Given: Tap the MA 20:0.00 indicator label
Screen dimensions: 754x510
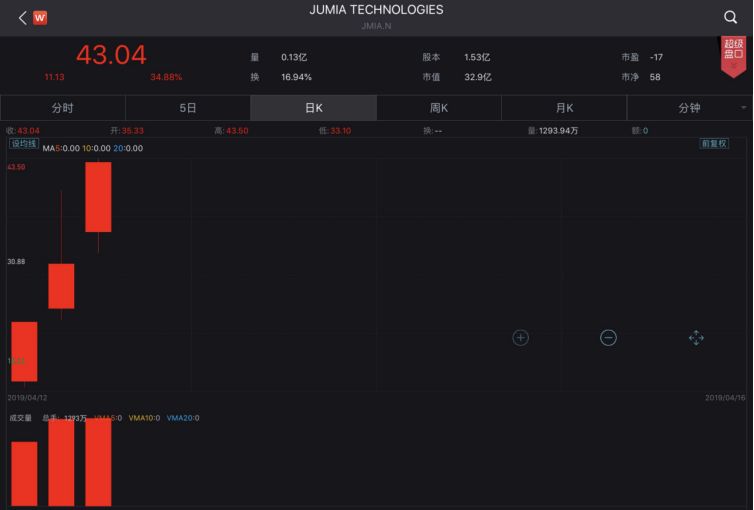Looking at the screenshot, I should [x=128, y=149].
